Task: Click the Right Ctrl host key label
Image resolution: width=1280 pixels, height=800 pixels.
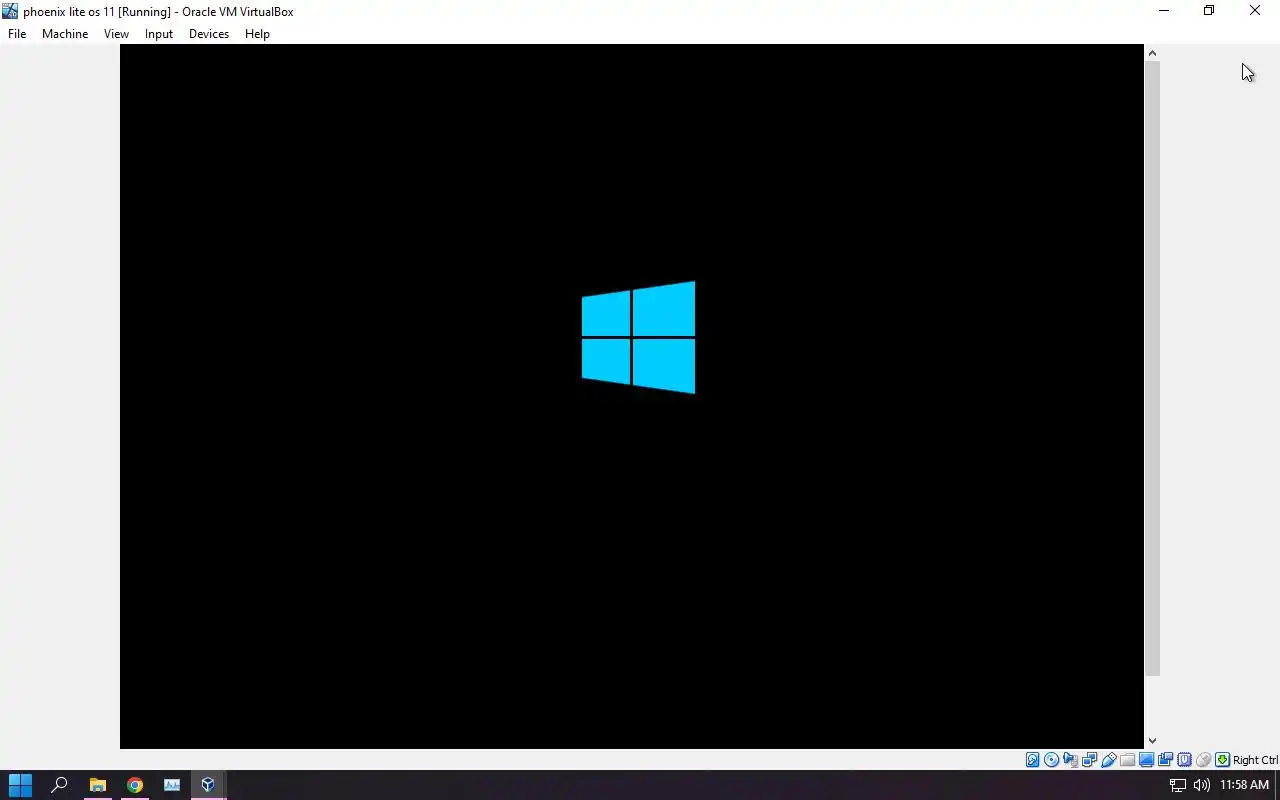Action: click(x=1255, y=760)
